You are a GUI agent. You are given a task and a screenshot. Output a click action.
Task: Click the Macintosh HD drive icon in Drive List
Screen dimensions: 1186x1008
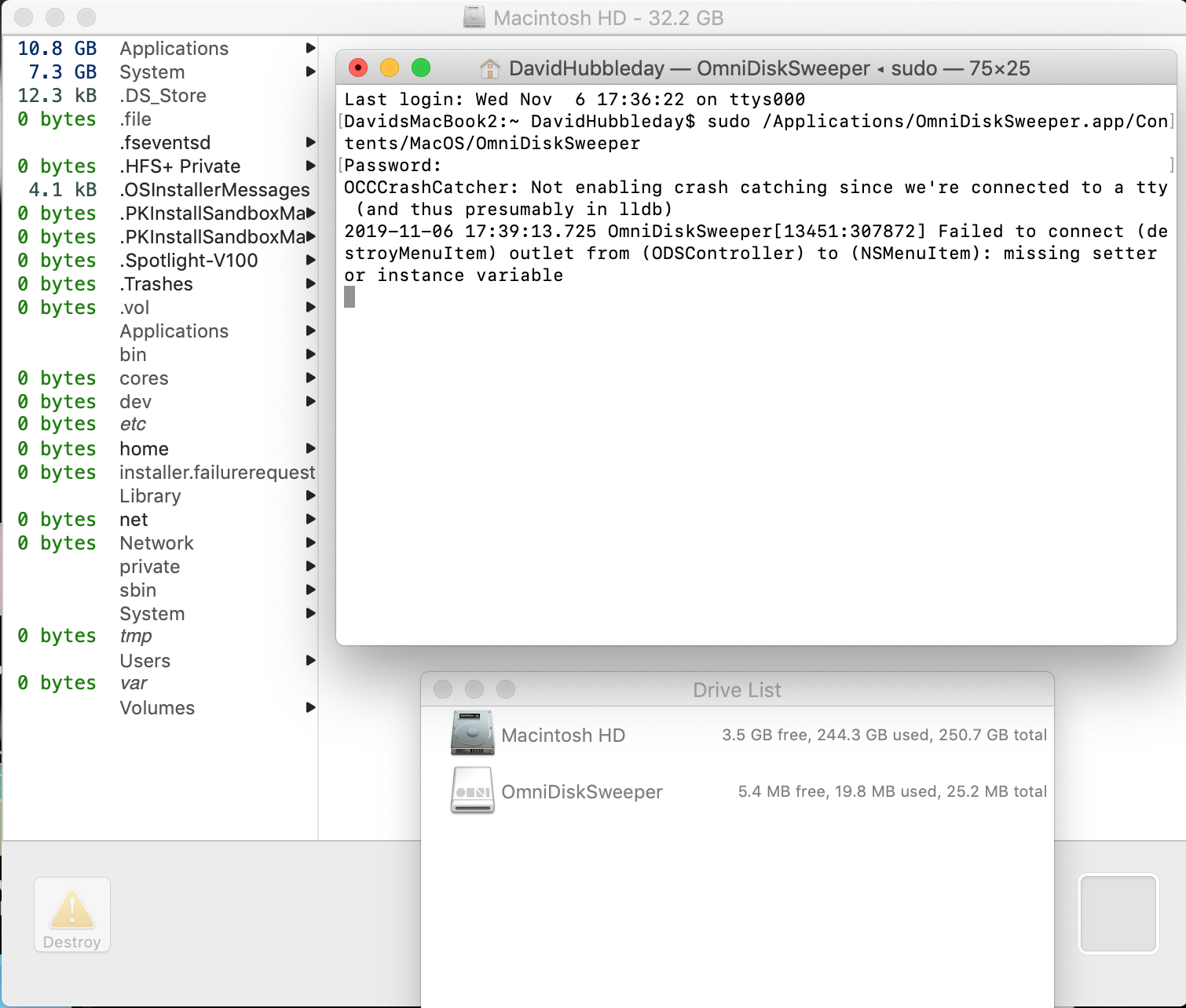pyautogui.click(x=472, y=732)
